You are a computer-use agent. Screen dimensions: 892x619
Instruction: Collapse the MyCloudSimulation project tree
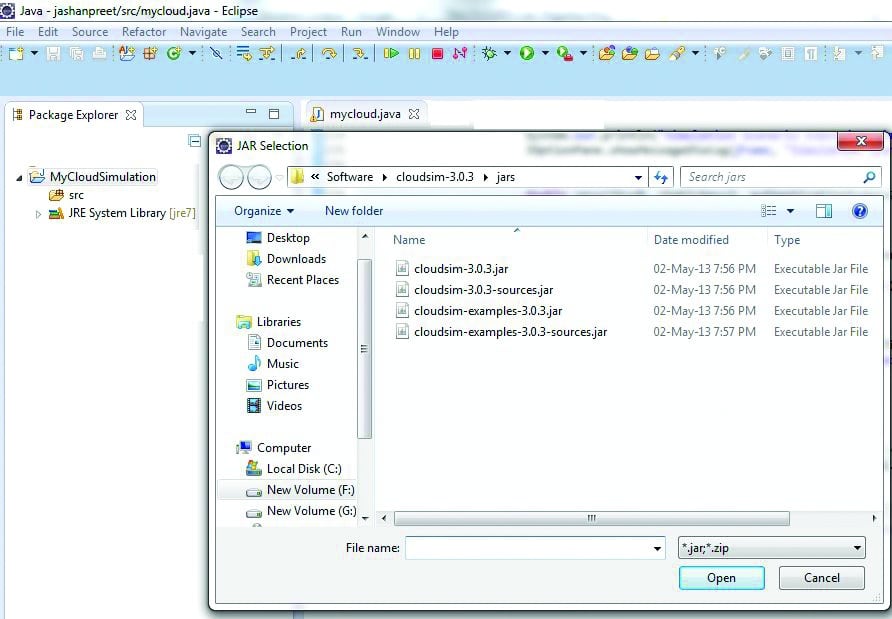[19, 178]
